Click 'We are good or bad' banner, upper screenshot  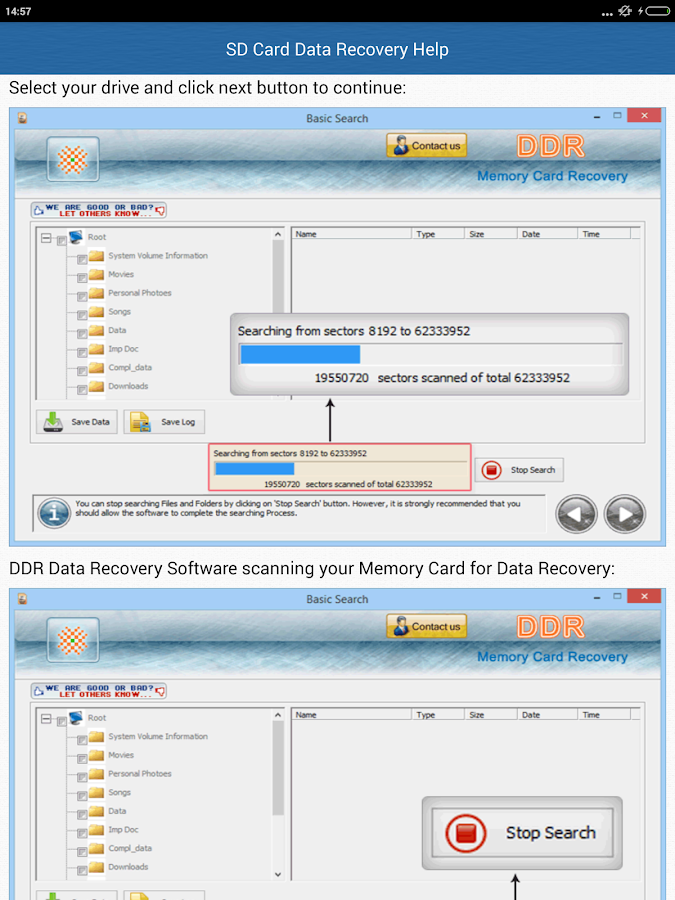(x=99, y=210)
